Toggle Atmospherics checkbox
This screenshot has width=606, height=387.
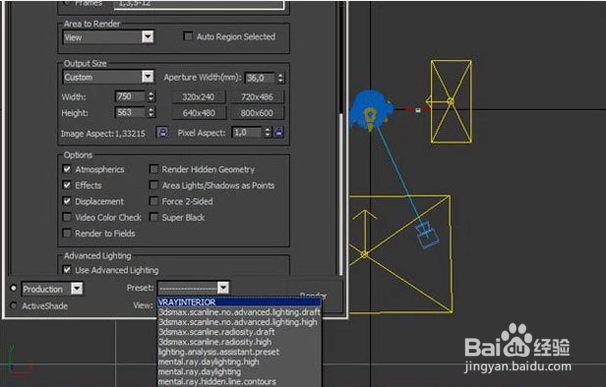(x=67, y=169)
